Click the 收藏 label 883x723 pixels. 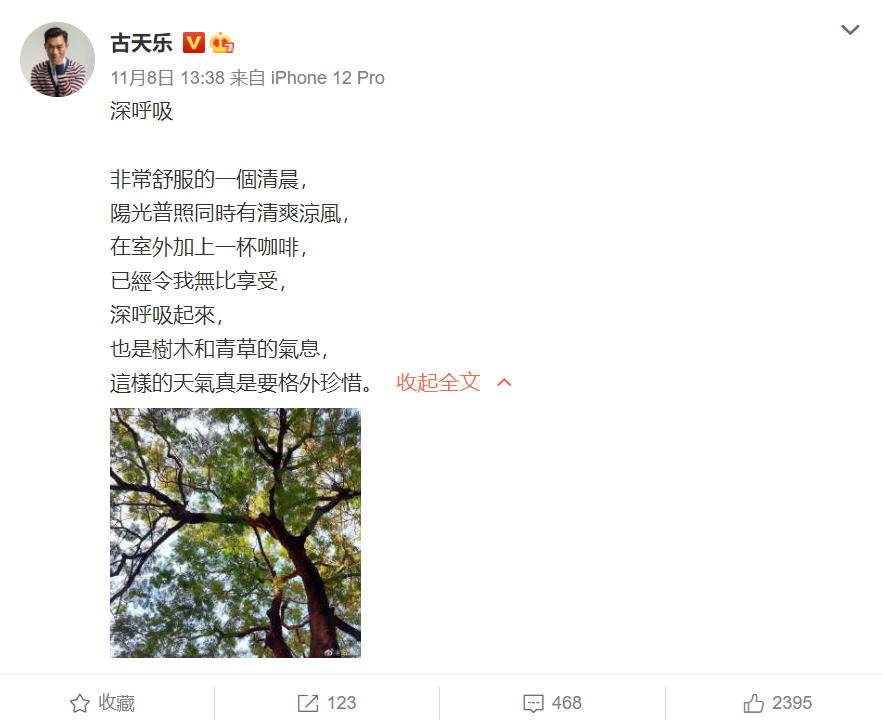(x=117, y=703)
